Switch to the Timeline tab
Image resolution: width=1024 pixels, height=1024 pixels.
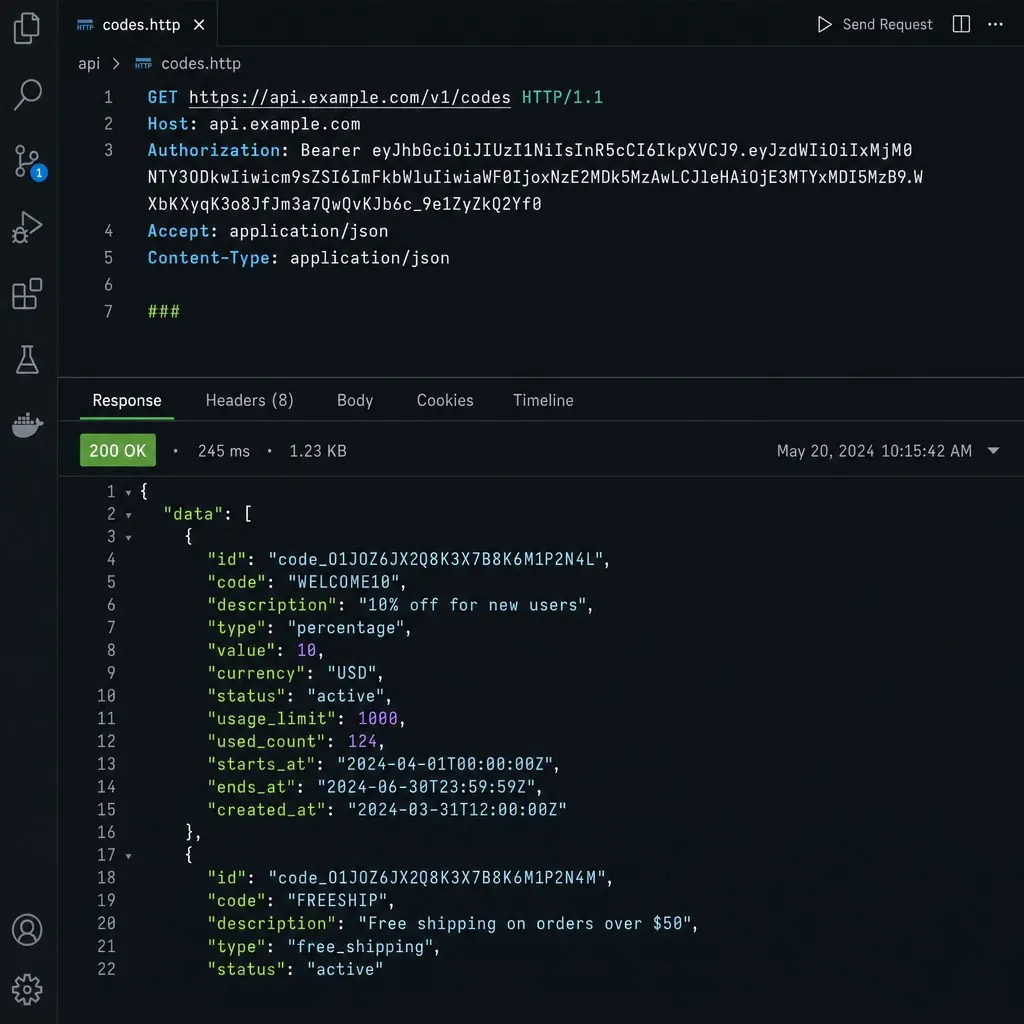tap(543, 400)
